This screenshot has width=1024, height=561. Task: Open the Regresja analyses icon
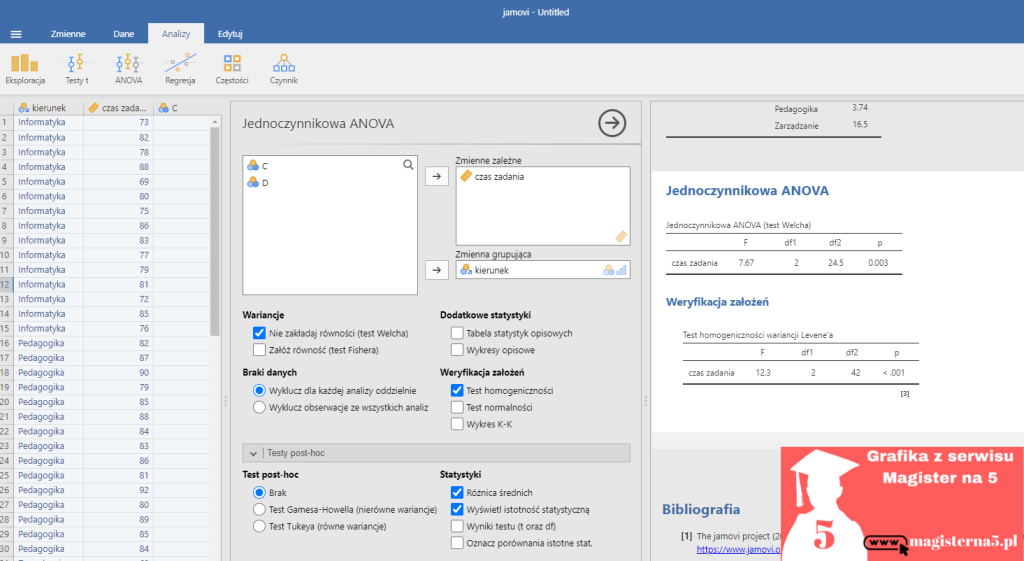coord(180,67)
